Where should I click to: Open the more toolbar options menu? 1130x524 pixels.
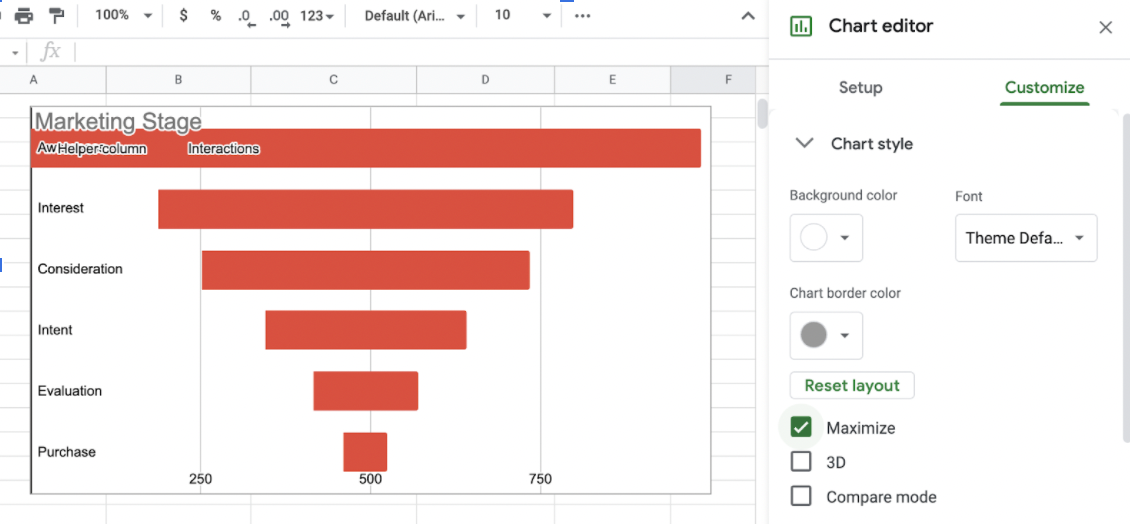582,16
